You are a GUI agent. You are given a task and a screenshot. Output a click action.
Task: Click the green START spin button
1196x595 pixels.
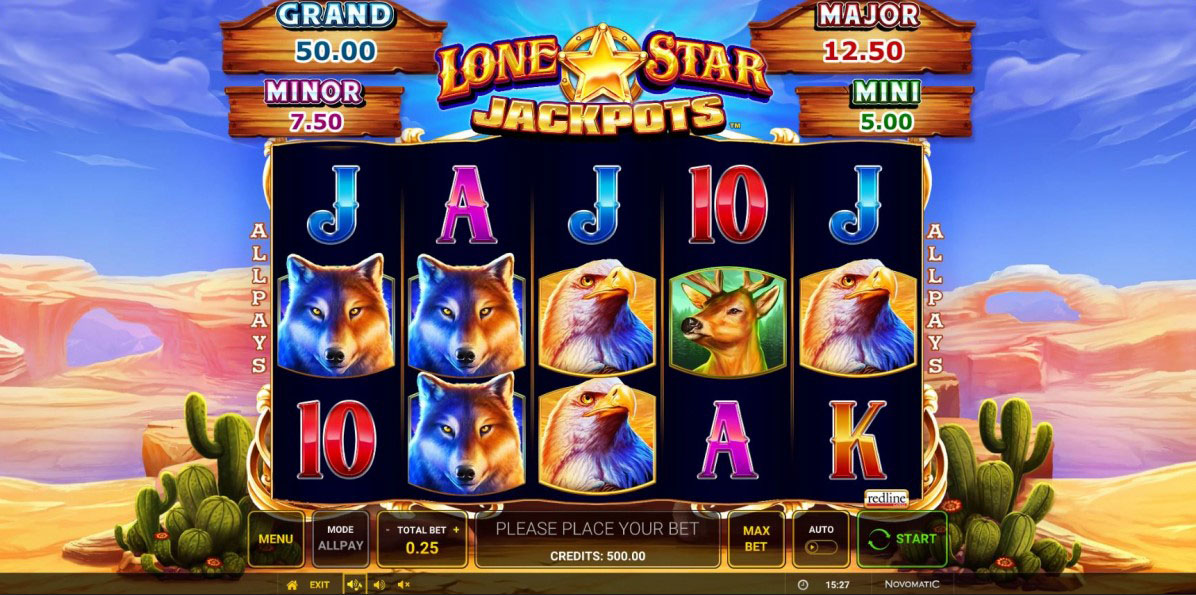click(x=902, y=539)
